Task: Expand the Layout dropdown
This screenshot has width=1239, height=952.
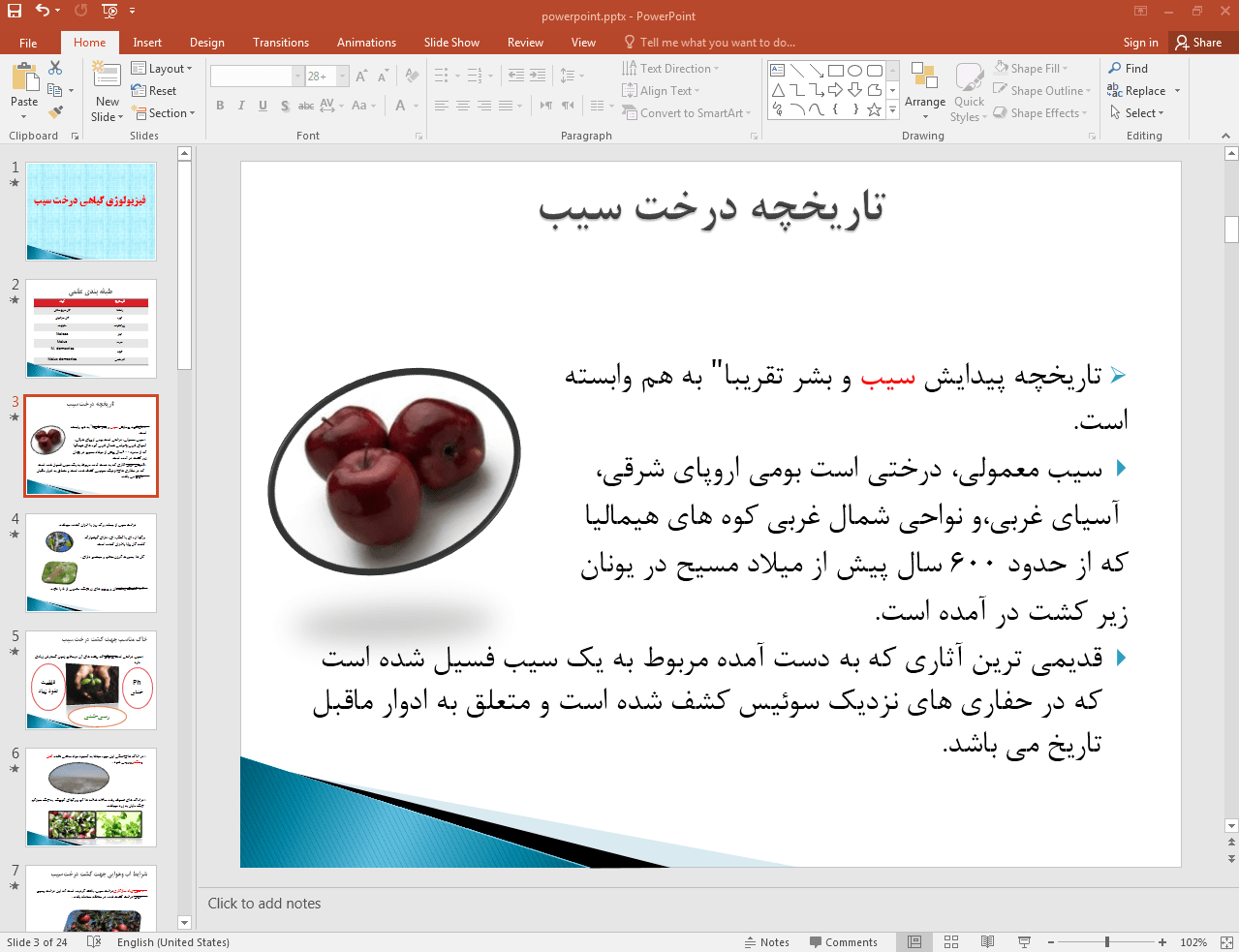Action: (162, 69)
